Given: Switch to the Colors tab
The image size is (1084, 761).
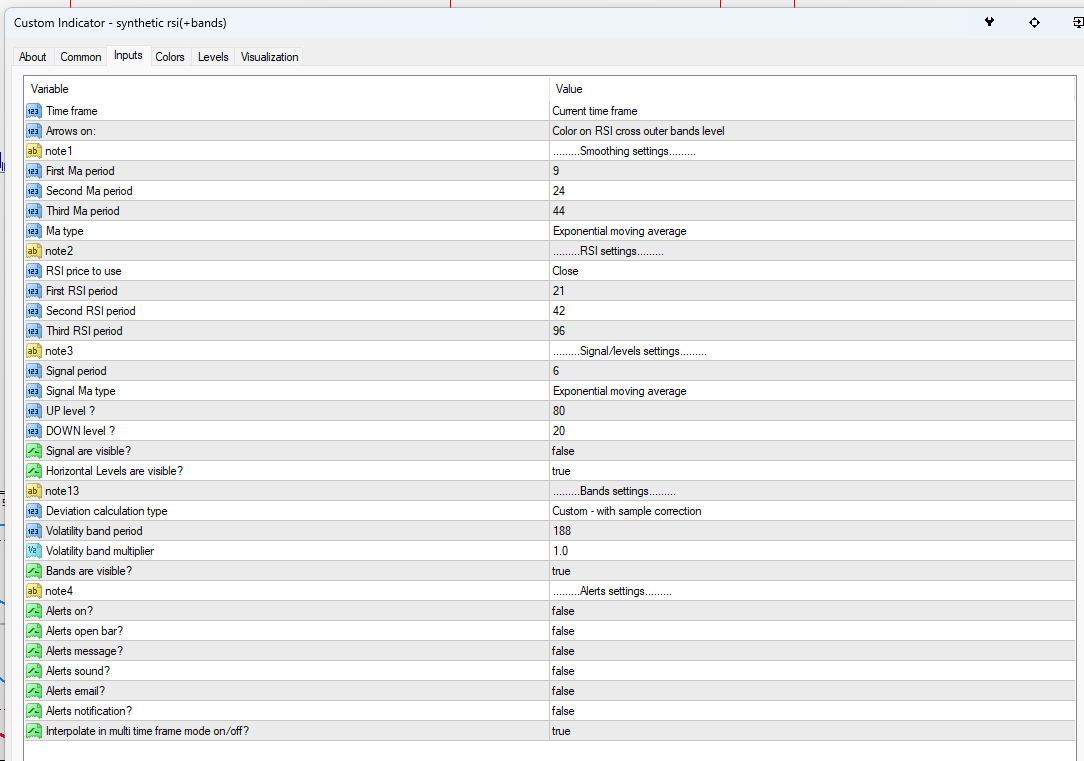Looking at the screenshot, I should [x=170, y=57].
